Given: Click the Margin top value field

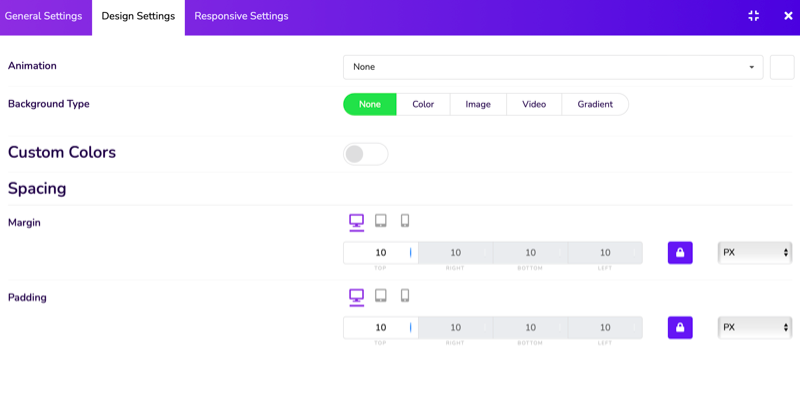Looking at the screenshot, I should click(x=381, y=253).
